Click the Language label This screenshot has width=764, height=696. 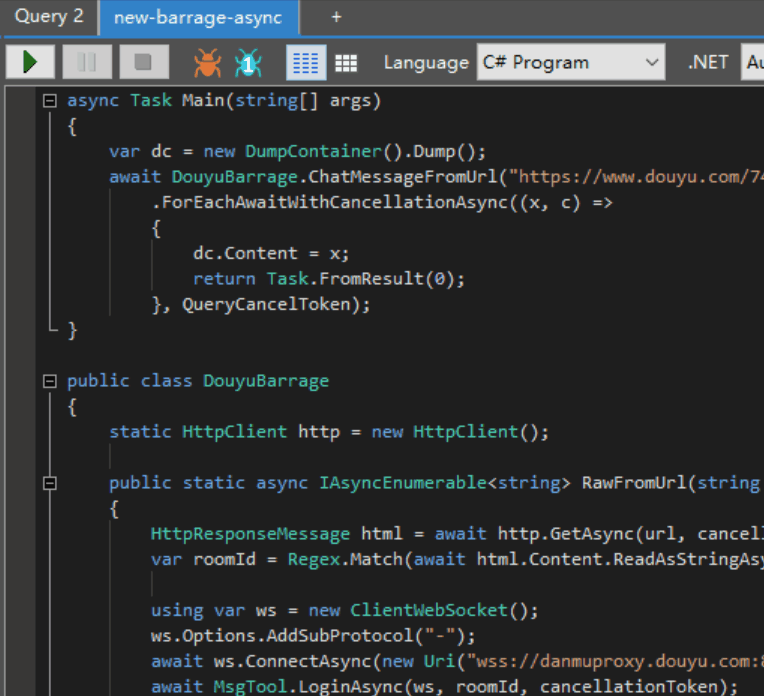[x=426, y=62]
